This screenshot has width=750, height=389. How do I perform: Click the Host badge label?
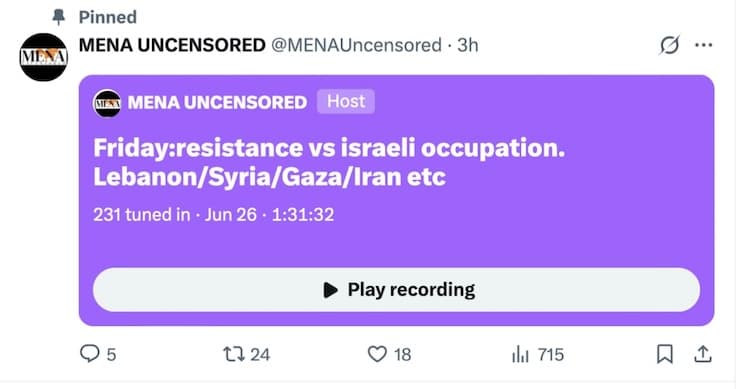coord(346,101)
